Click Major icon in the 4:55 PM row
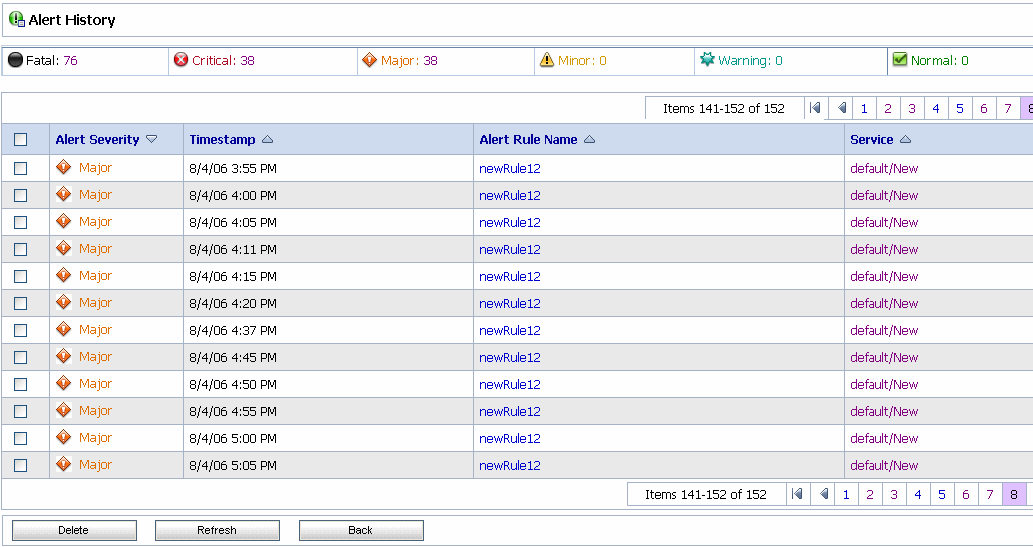Viewport: 1033px width, 547px height. coord(63,410)
